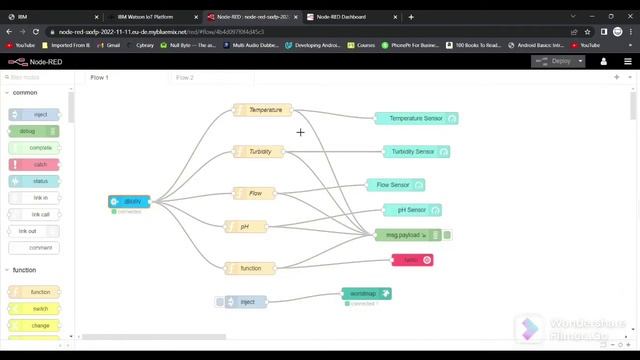640x360 pixels.
Task: Select the link in palette node
Action: point(34,198)
